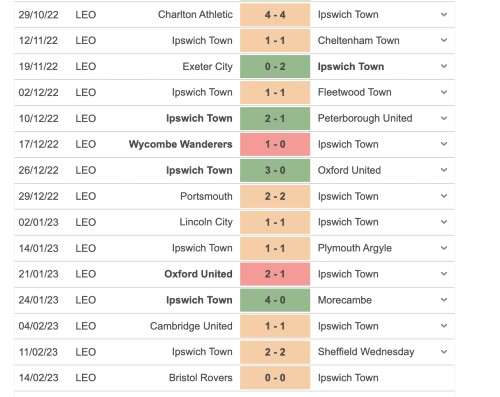Image resolution: width=500 pixels, height=397 pixels.
Task: Click Exeter City team name
Action: click(x=207, y=67)
